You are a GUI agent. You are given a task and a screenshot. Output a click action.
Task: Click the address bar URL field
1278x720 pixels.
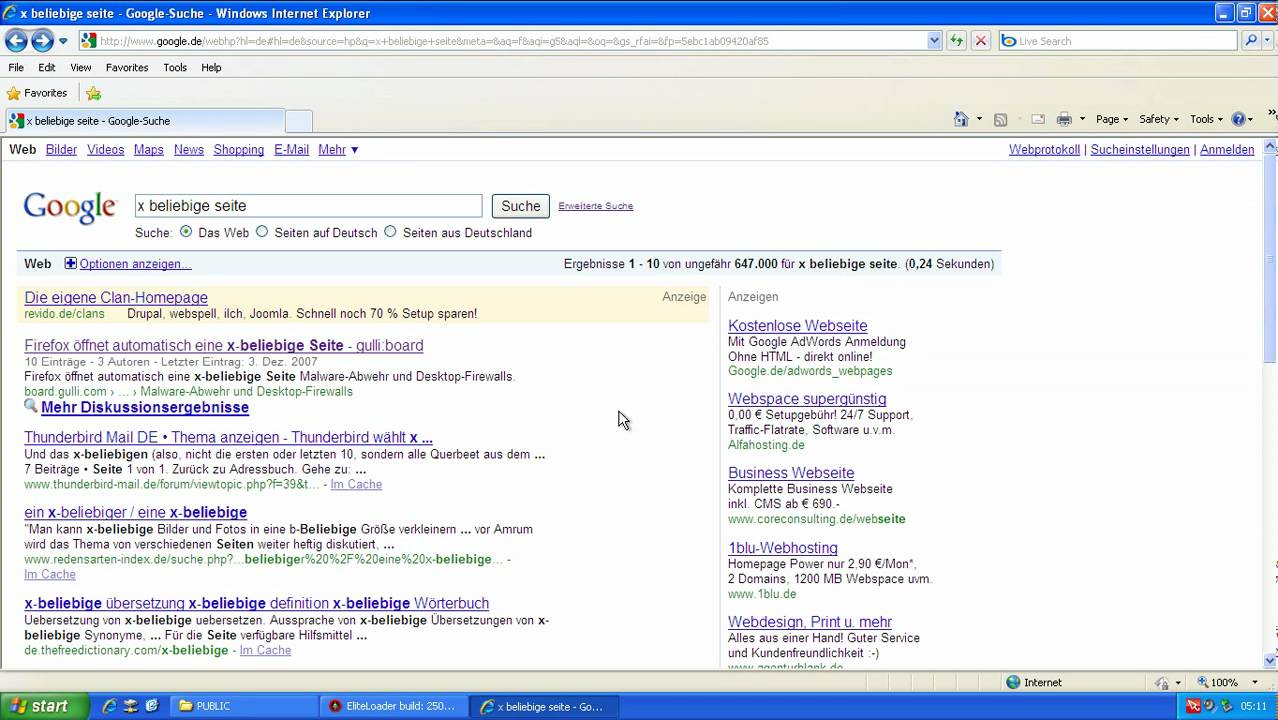coord(510,41)
